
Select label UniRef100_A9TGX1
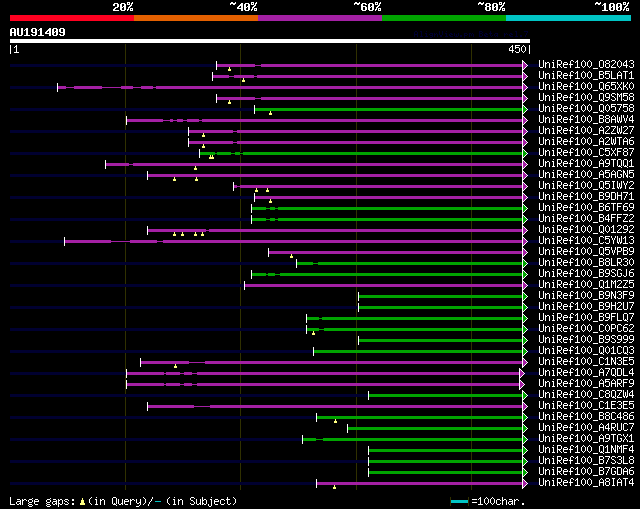click(586, 439)
